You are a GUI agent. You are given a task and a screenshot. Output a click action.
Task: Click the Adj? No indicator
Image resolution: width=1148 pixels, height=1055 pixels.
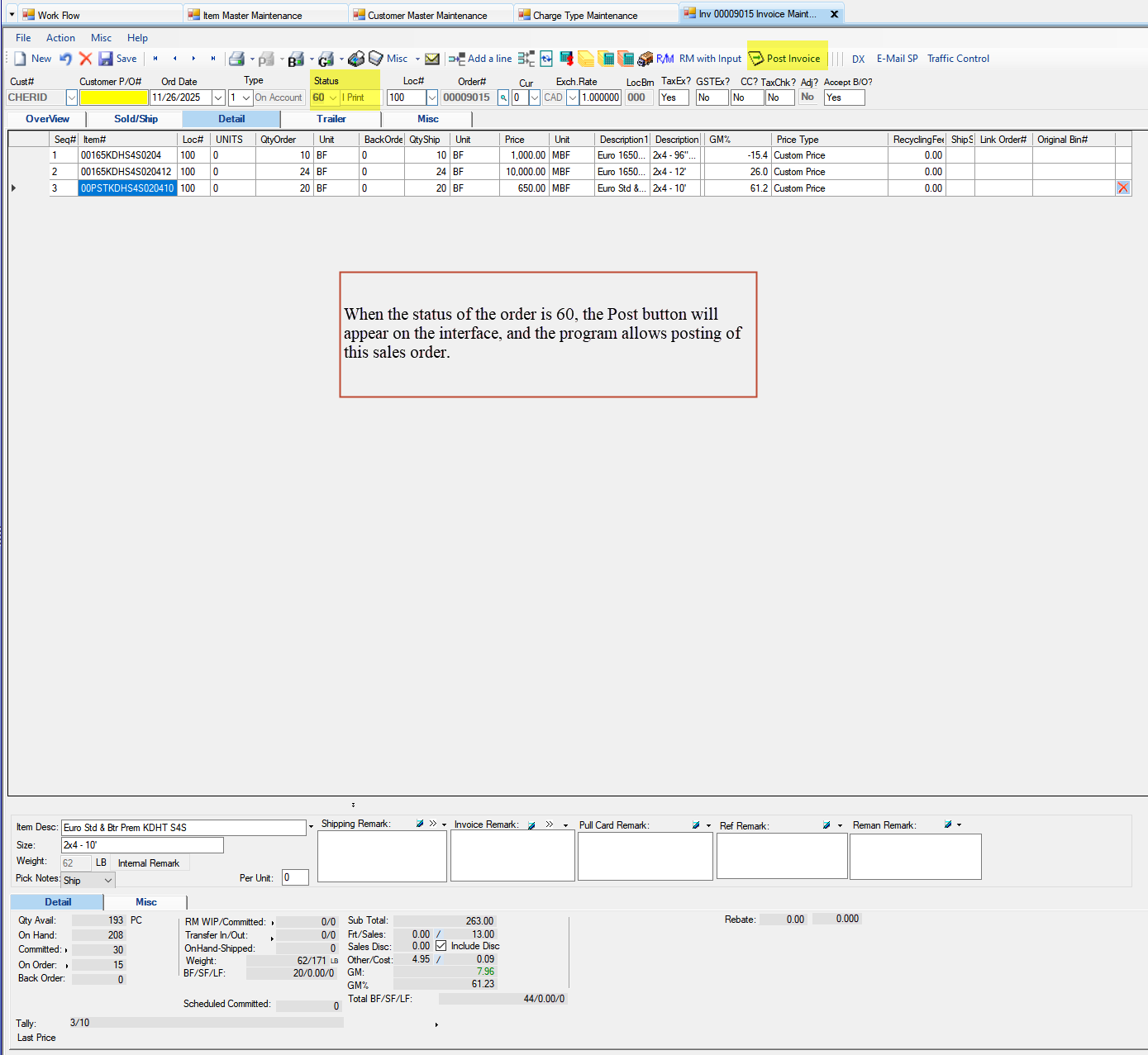pyautogui.click(x=807, y=97)
